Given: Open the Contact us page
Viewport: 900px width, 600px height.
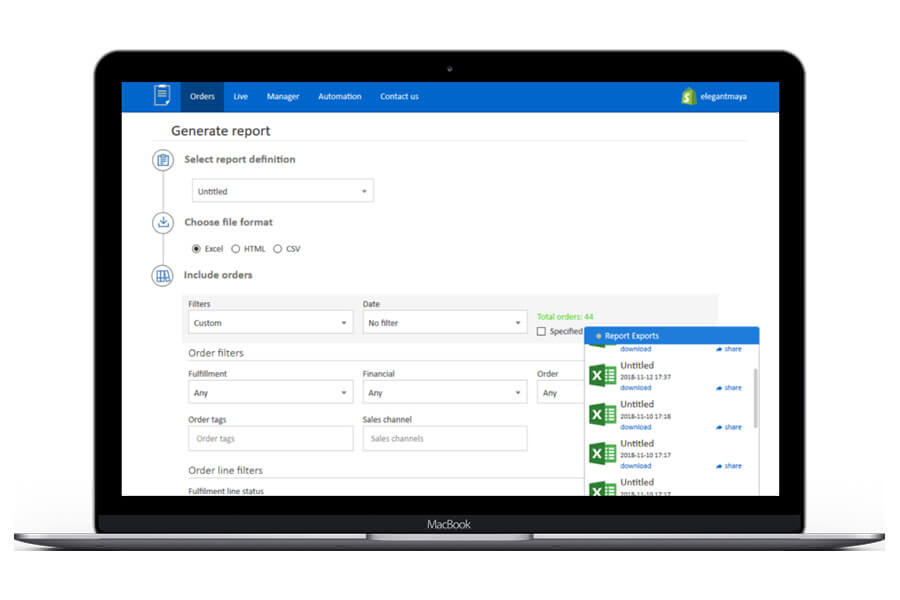Looking at the screenshot, I should [x=399, y=96].
